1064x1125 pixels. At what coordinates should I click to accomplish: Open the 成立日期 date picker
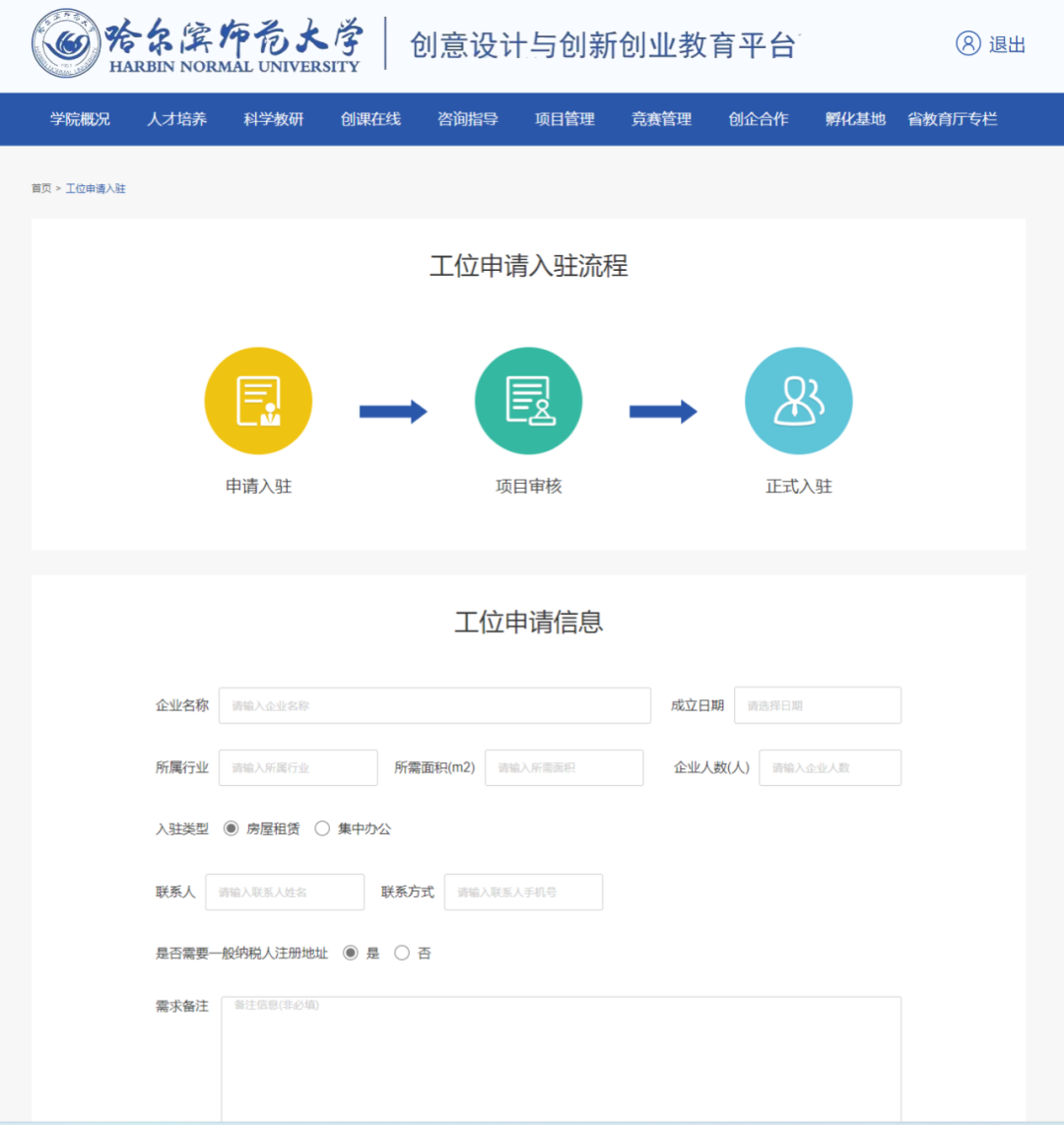817,705
